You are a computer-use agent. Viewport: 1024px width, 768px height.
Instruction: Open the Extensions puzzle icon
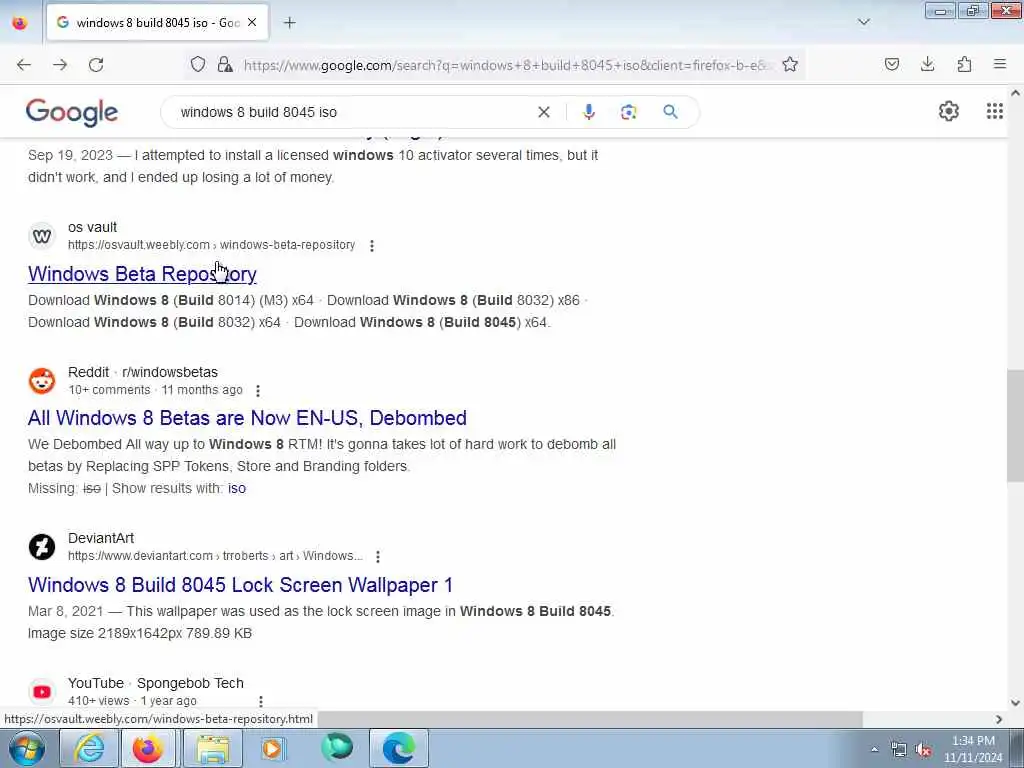click(964, 64)
